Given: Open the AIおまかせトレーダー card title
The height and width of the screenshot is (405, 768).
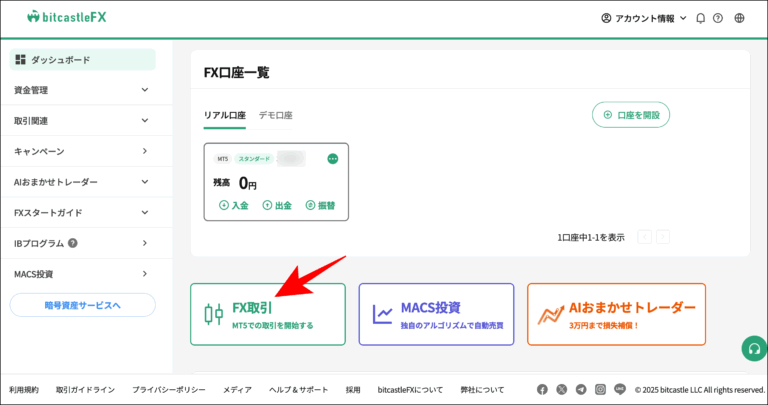Looking at the screenshot, I should pos(632,308).
